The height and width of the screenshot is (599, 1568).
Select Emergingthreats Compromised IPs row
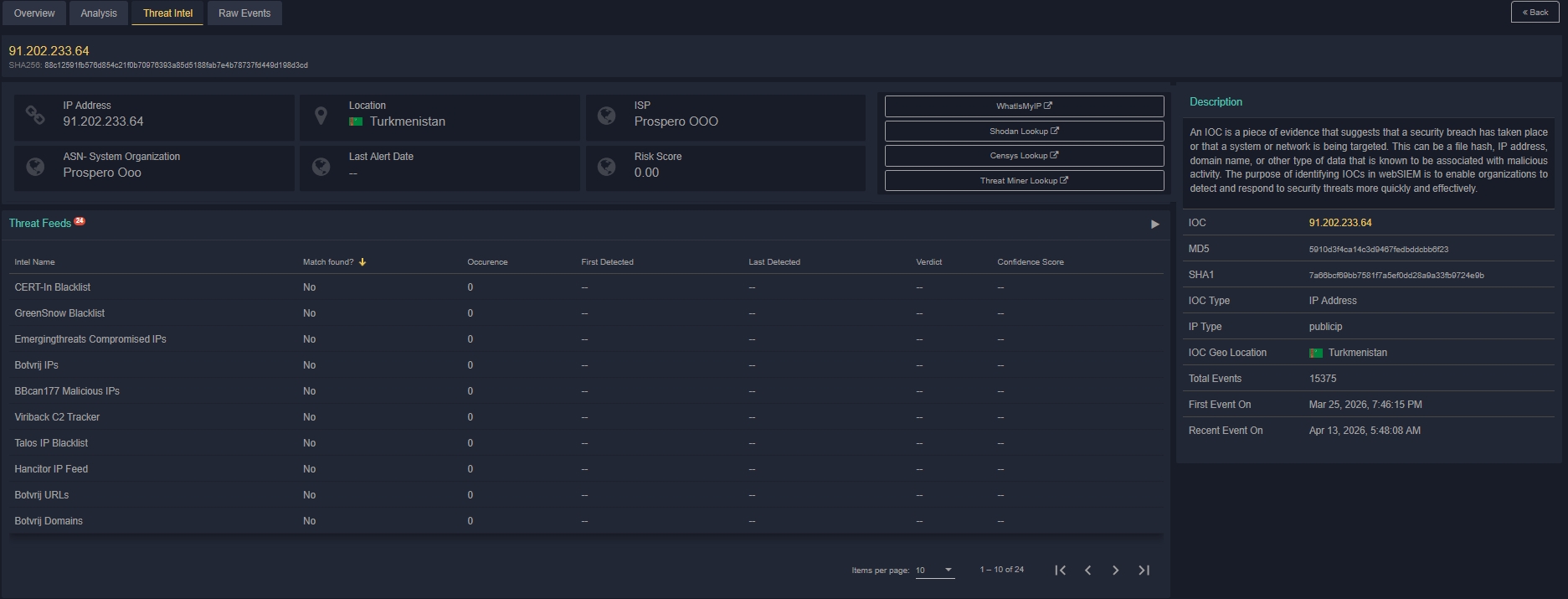(586, 339)
